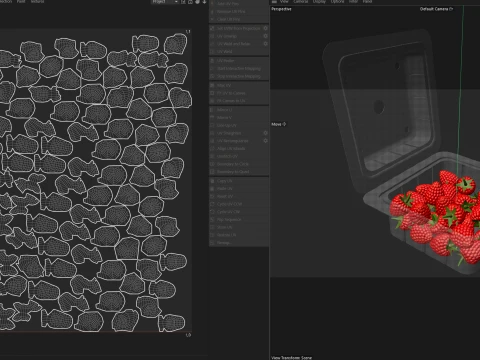This screenshot has height=360, width=480.
Task: Choose Cycle UV CCW
Action: [x=239, y=204]
